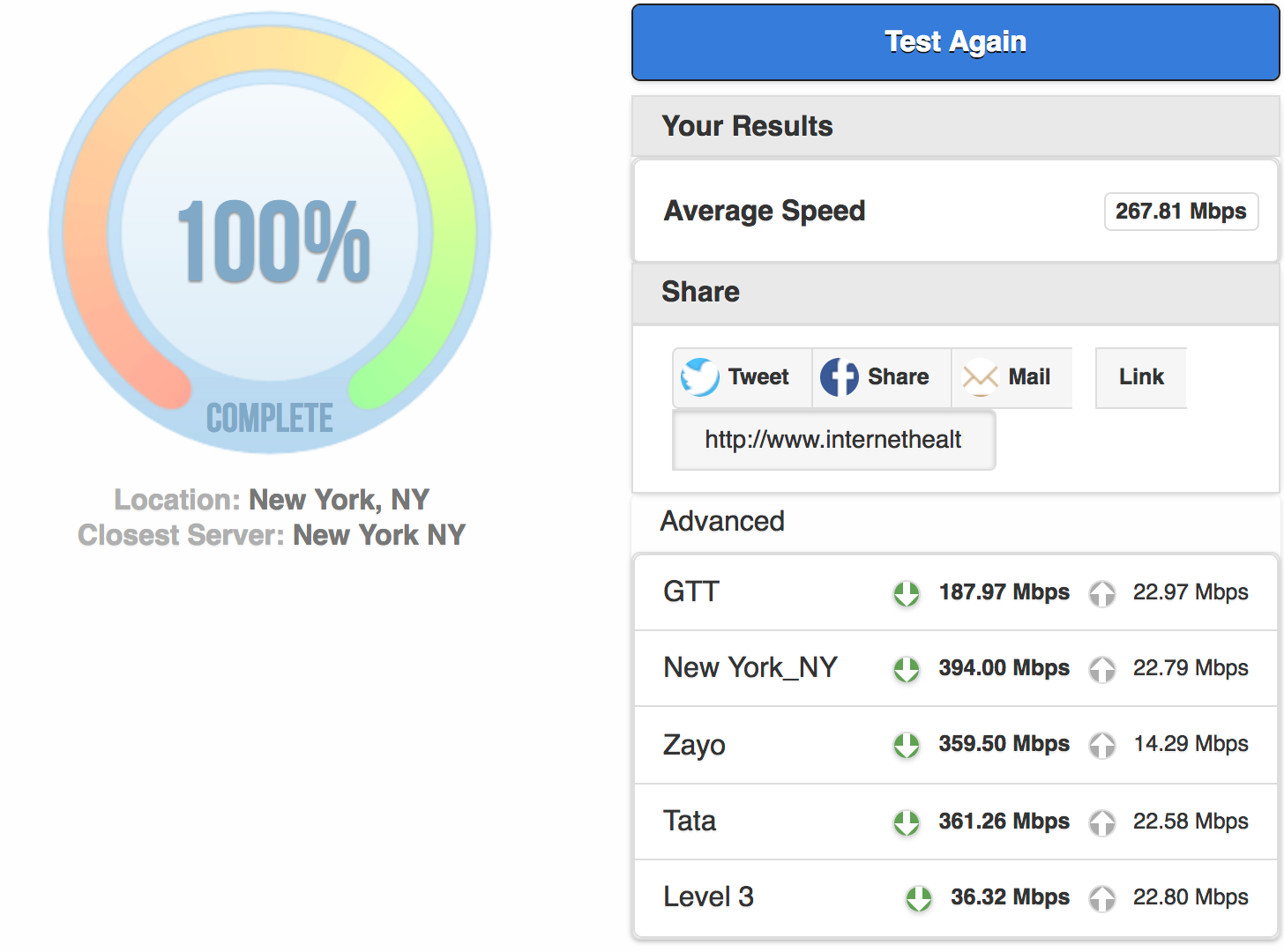Click the GTT download arrow icon
Image resolution: width=1284 pixels, height=952 pixels.
coord(906,593)
